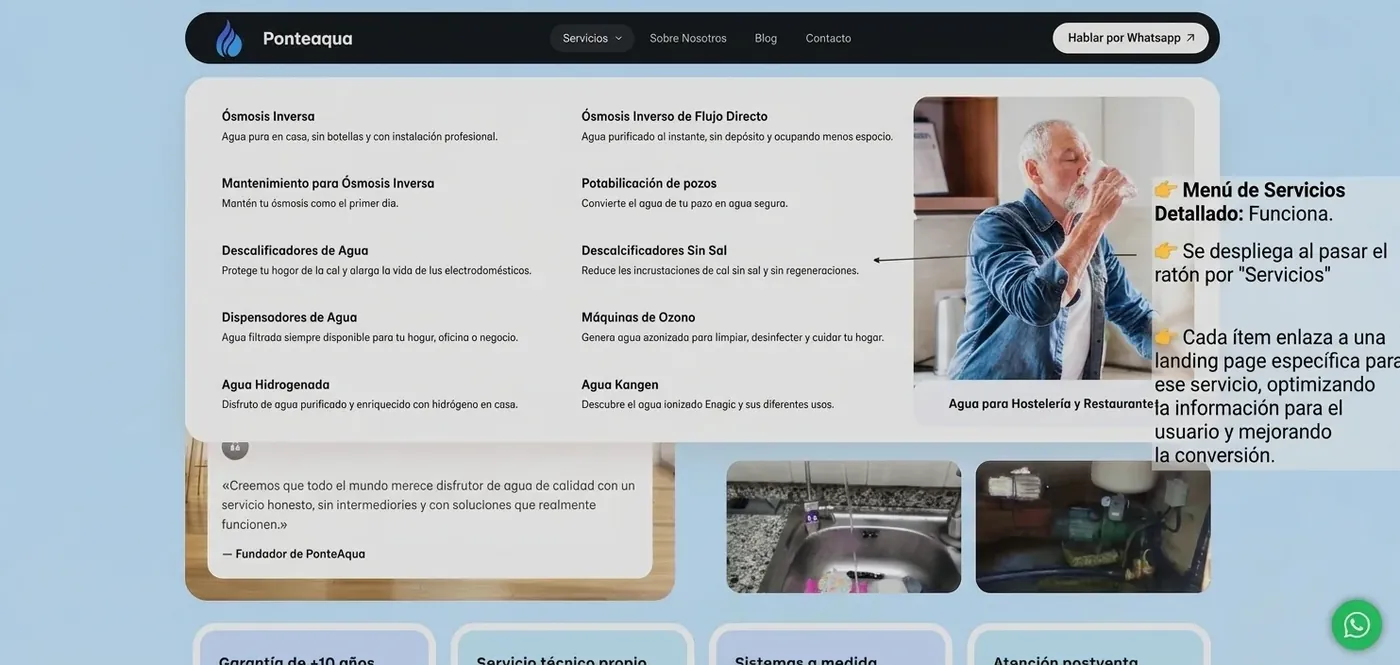1400x665 pixels.
Task: Open Agua Kangen service page
Action: pos(620,384)
